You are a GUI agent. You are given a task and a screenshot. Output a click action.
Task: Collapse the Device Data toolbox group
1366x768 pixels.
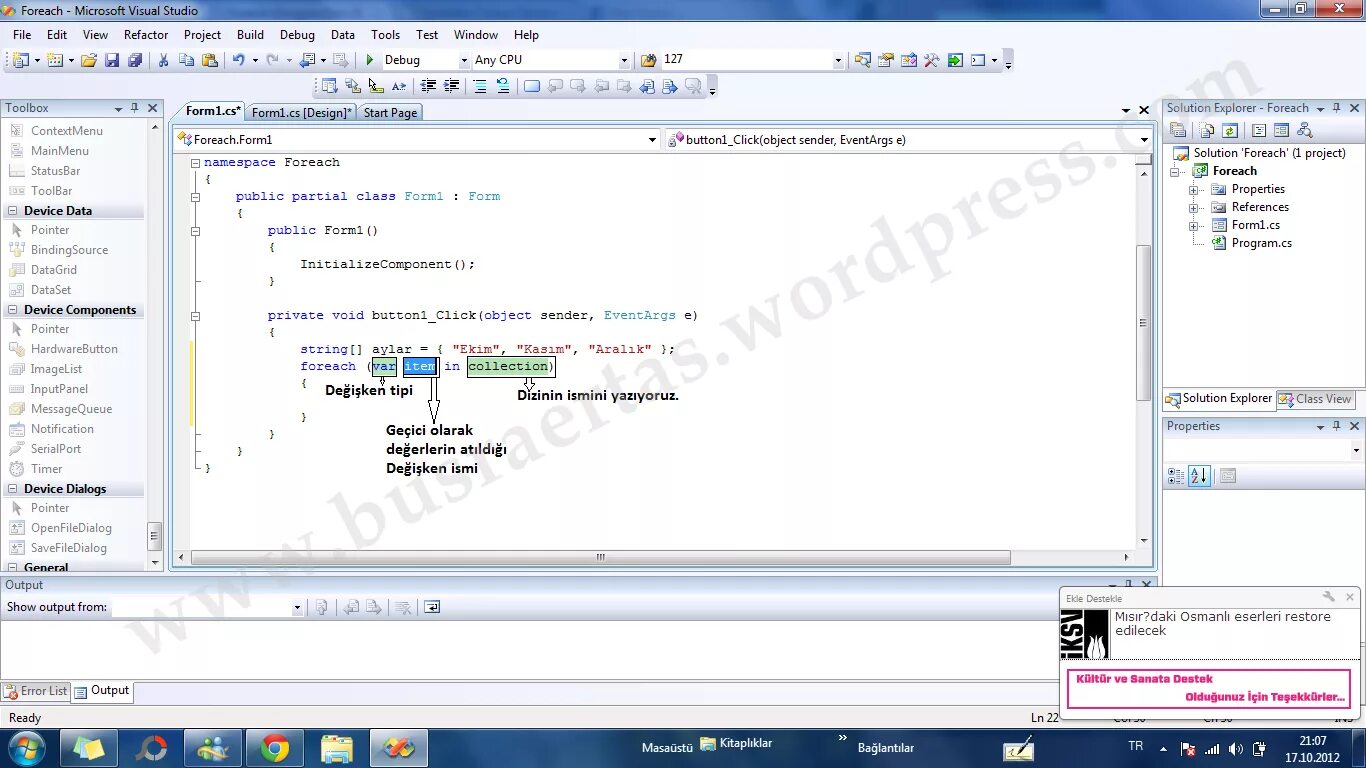click(13, 211)
